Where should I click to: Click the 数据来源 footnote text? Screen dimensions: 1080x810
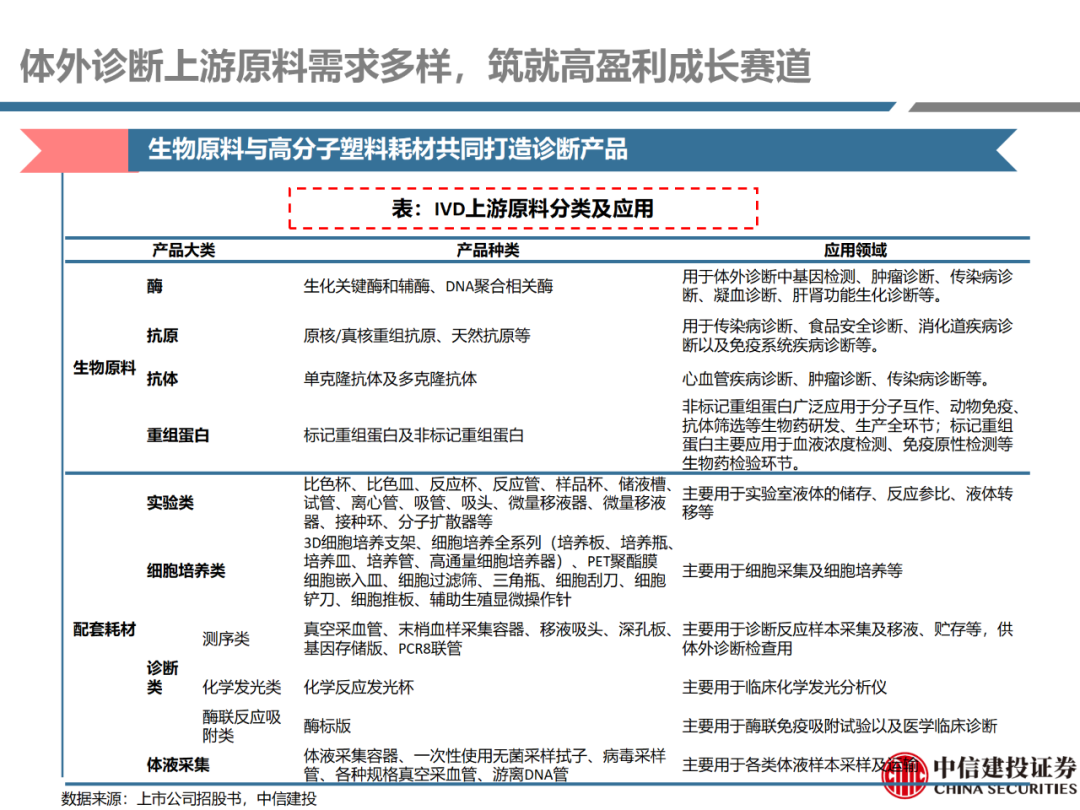pos(189,798)
